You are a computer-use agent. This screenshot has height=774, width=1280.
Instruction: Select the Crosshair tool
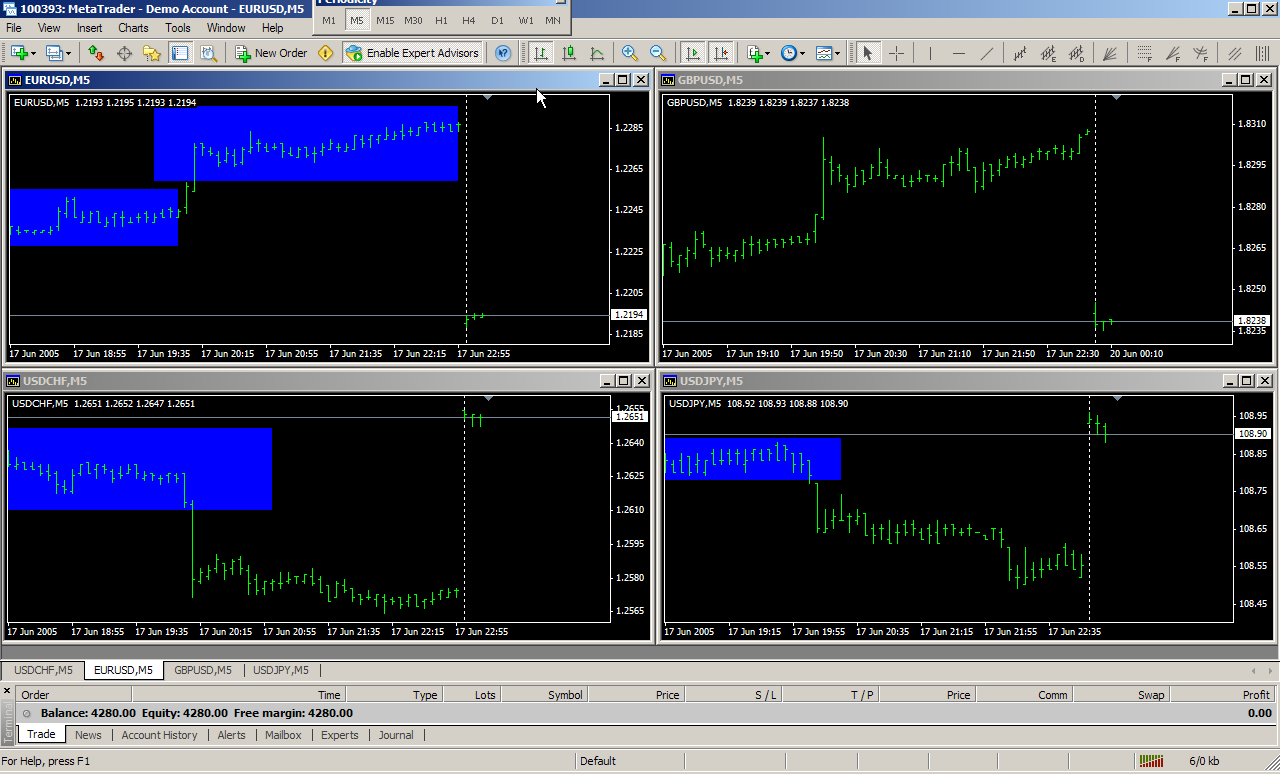[x=896, y=53]
